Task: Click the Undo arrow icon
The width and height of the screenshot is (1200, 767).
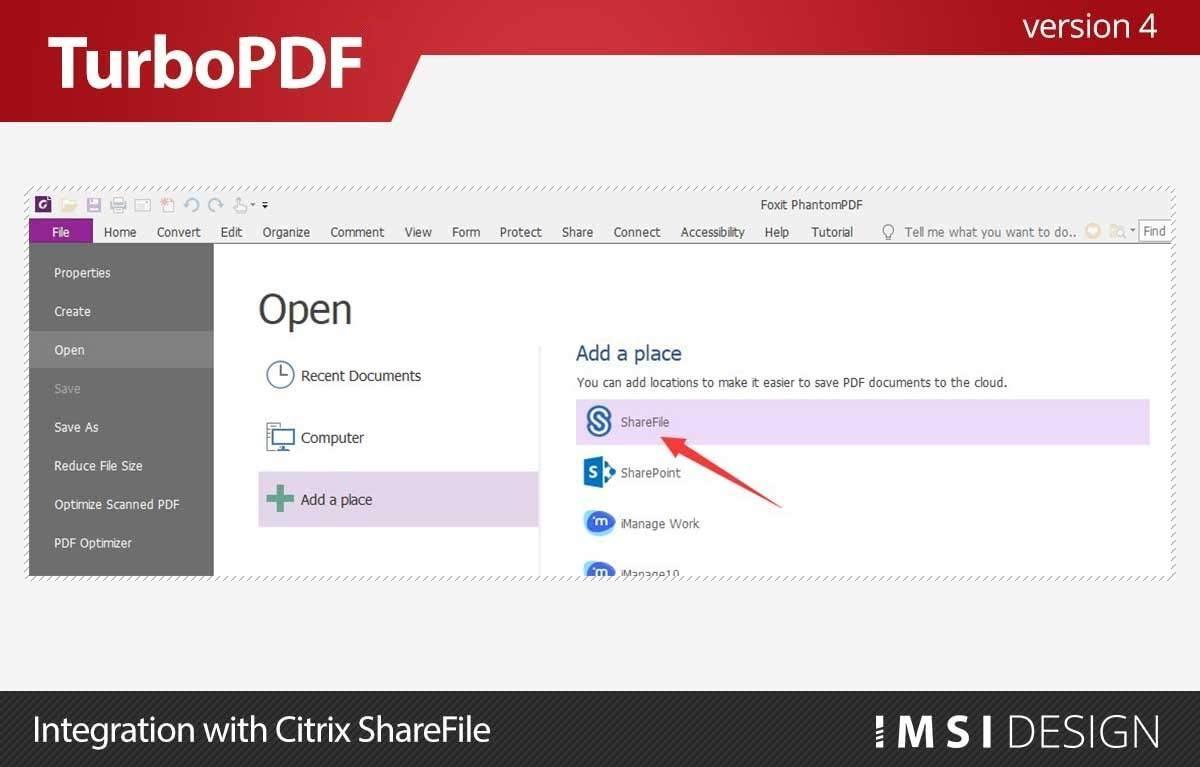Action: (191, 205)
